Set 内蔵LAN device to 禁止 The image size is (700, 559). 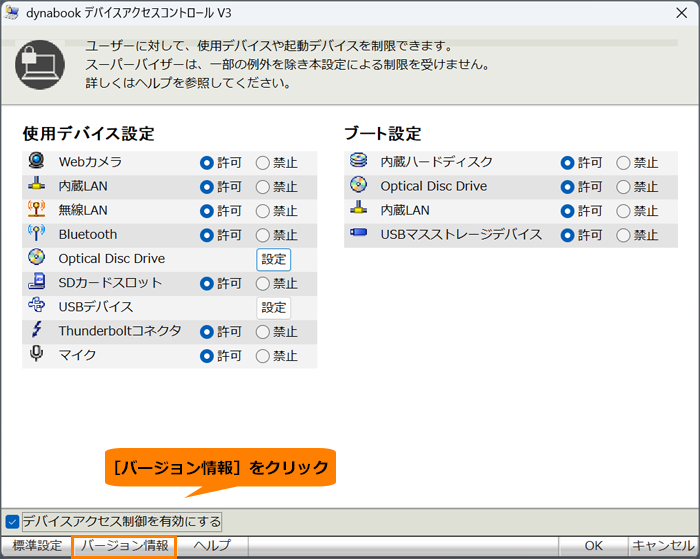pyautogui.click(x=262, y=187)
